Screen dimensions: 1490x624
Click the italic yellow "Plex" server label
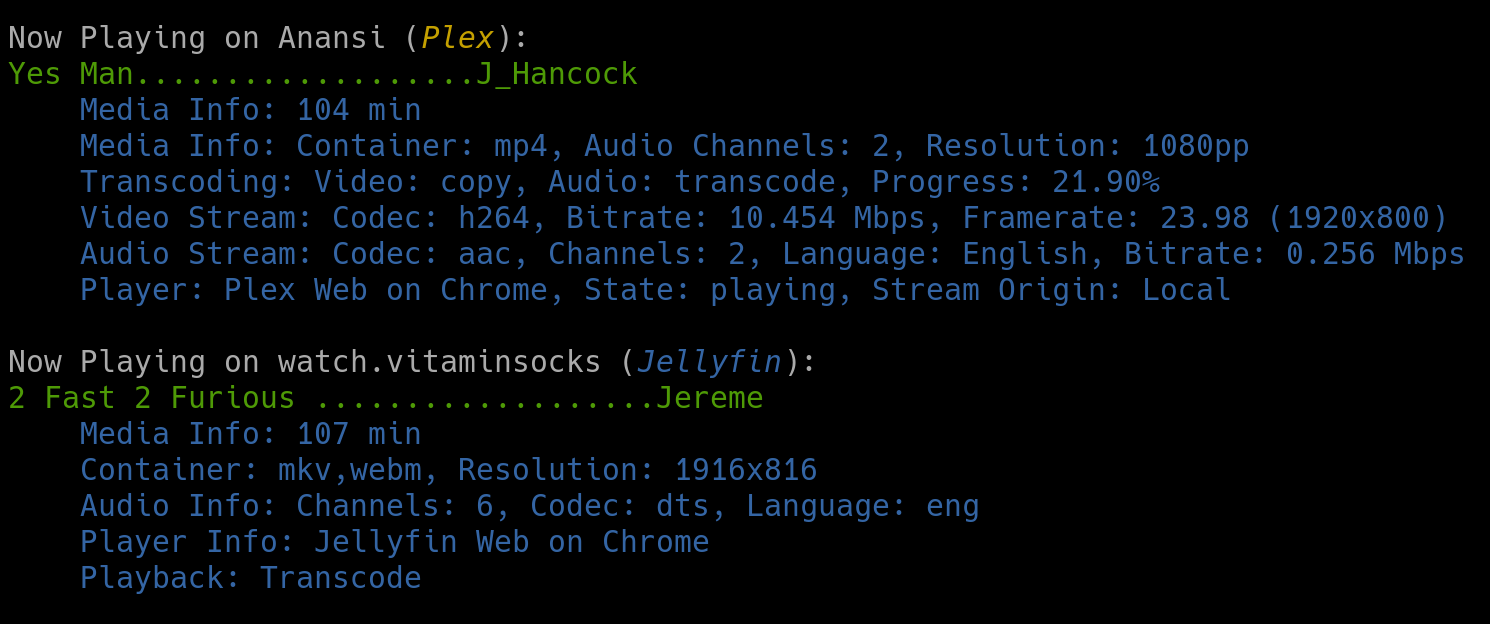(x=458, y=38)
